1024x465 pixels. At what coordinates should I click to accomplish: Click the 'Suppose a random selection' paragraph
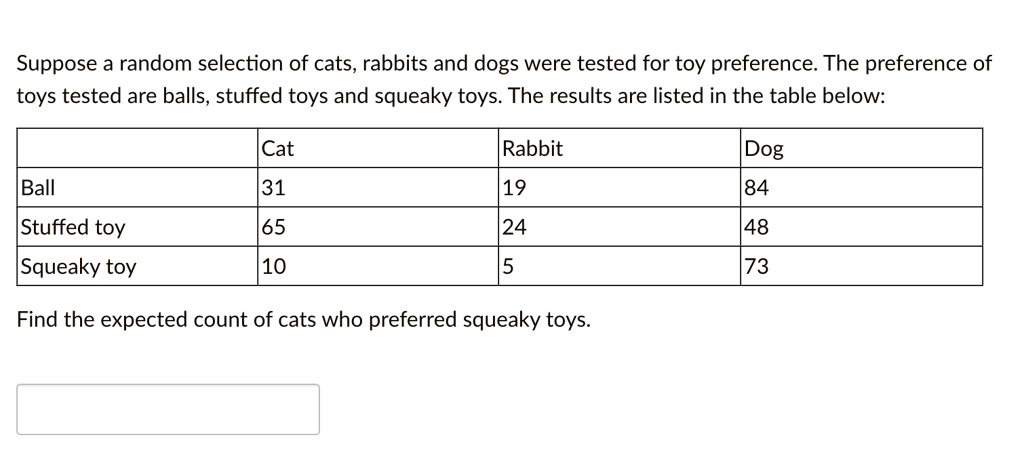coord(504,80)
